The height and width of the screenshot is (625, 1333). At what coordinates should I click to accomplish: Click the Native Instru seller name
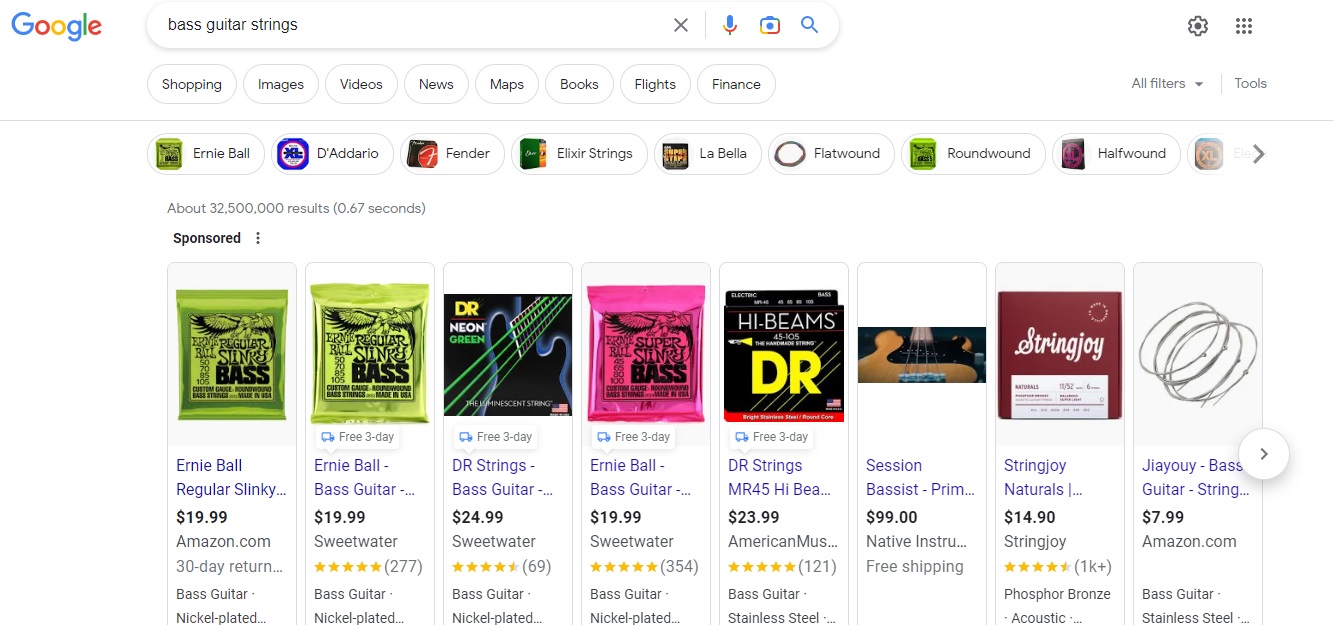pyautogui.click(x=917, y=542)
